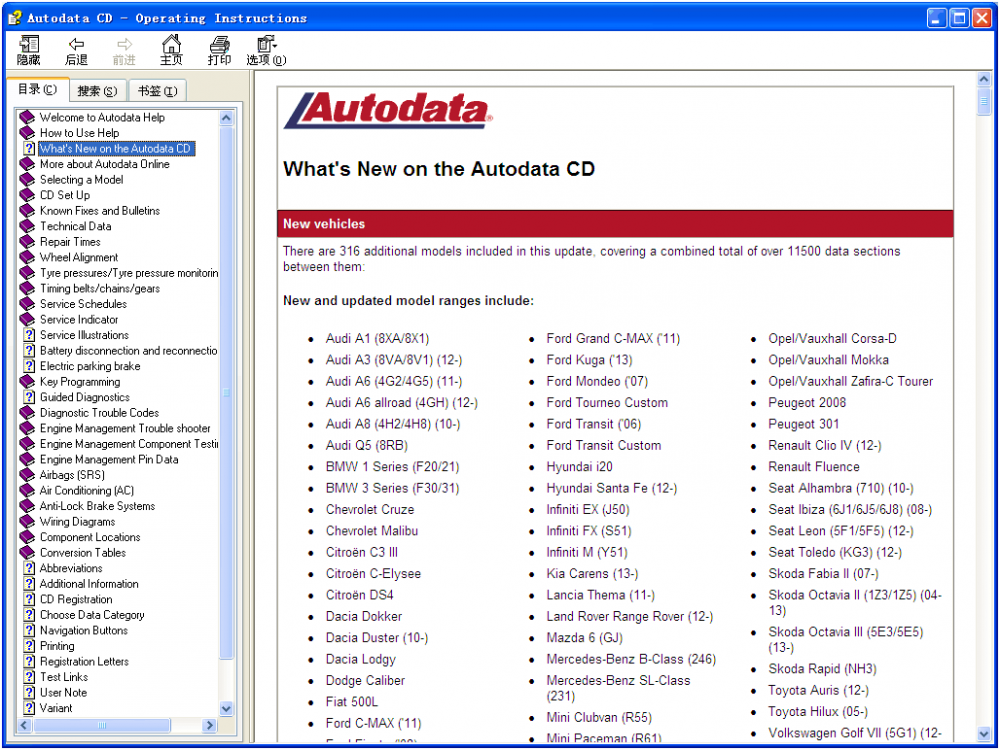Open Additional Information topic
Viewport: 1000px width, 750px height.
click(89, 584)
